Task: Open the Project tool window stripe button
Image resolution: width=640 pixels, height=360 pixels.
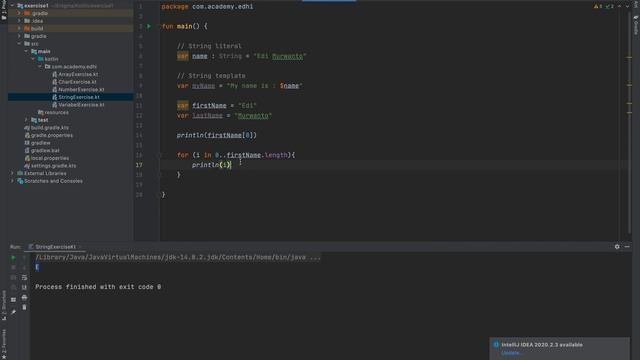Action: point(4,10)
